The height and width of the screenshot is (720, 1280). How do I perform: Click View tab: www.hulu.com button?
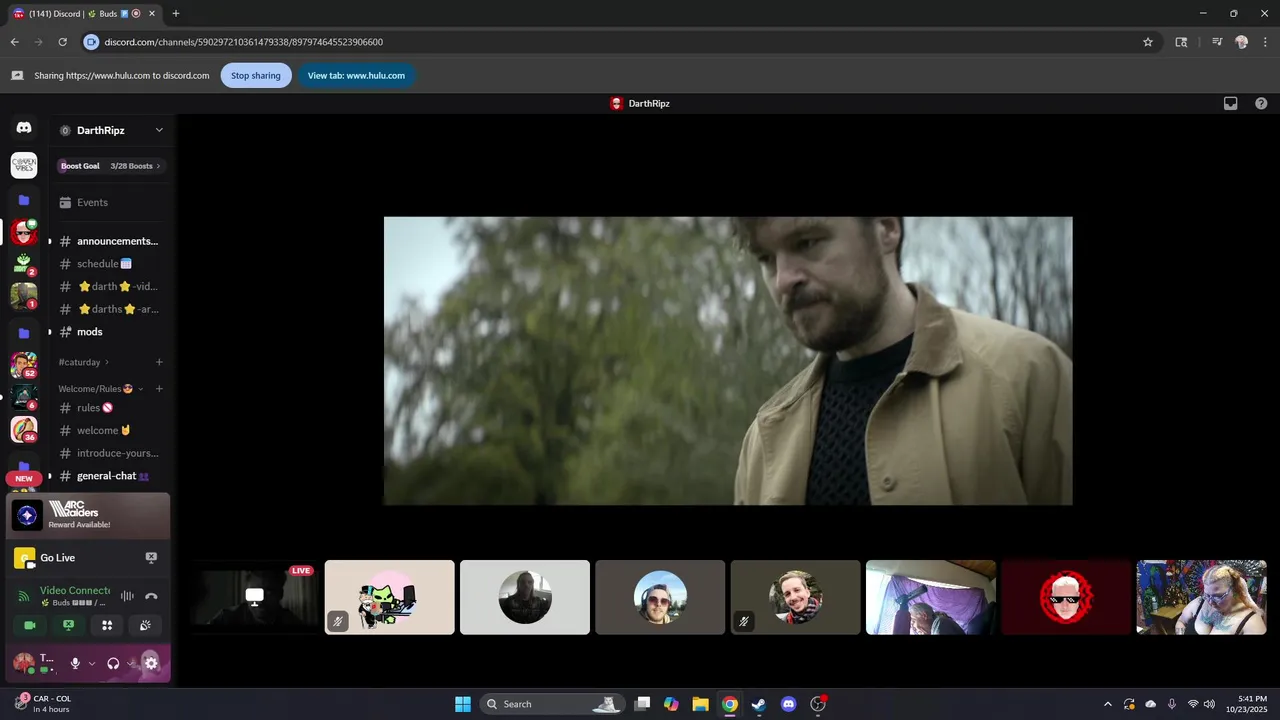[x=356, y=75]
